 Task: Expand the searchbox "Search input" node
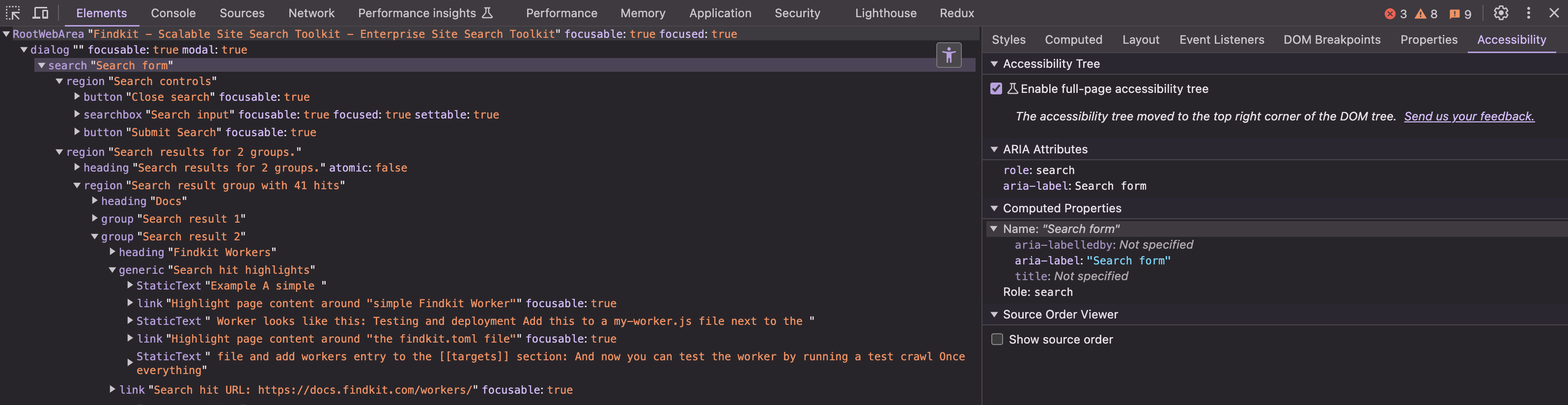(77, 114)
